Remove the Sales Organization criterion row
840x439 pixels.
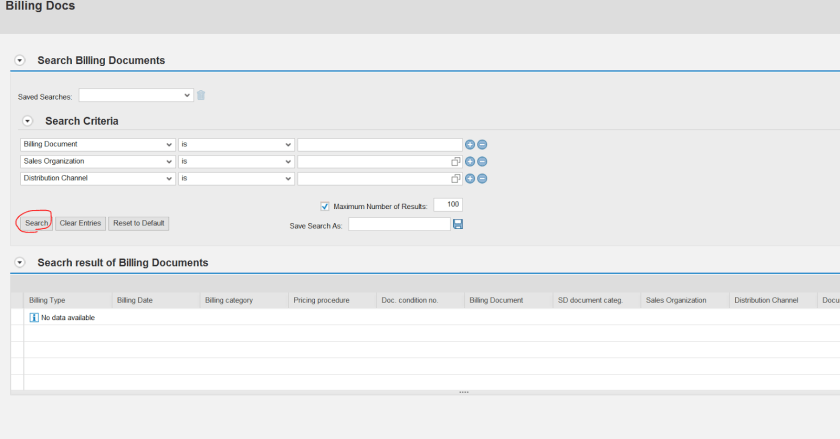click(x=482, y=161)
